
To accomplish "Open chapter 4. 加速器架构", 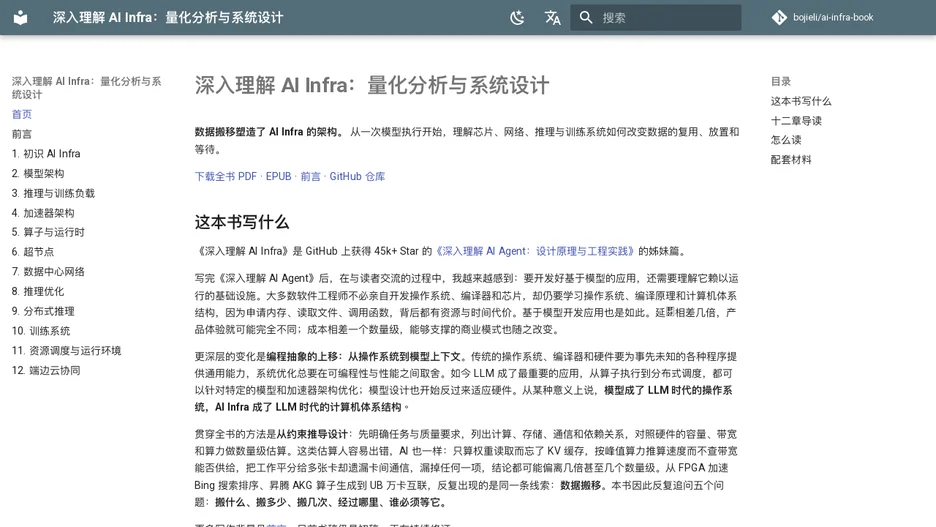I will point(43,212).
